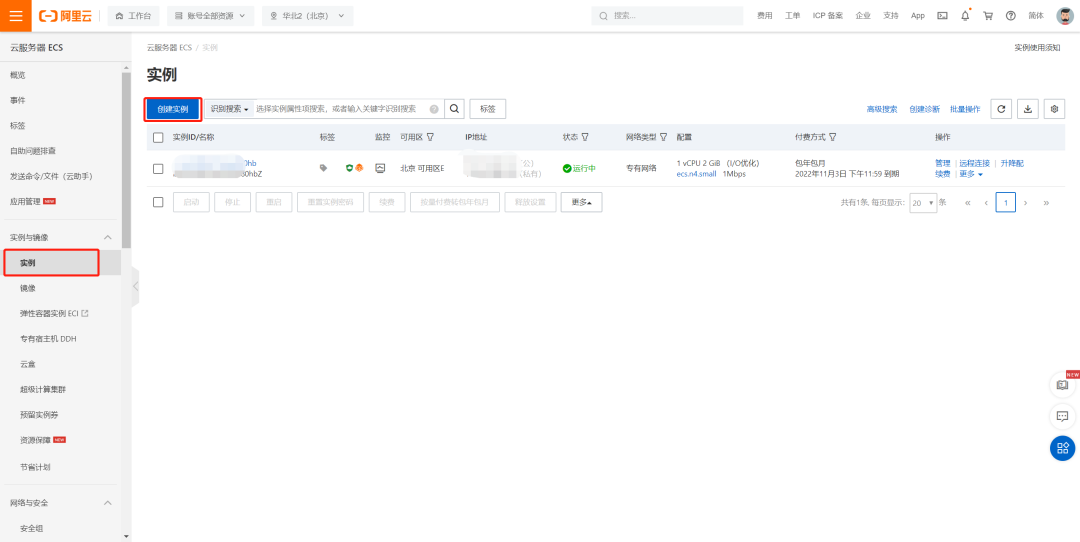
Task: Tick the bottom batch-action checkbox
Action: click(x=158, y=202)
